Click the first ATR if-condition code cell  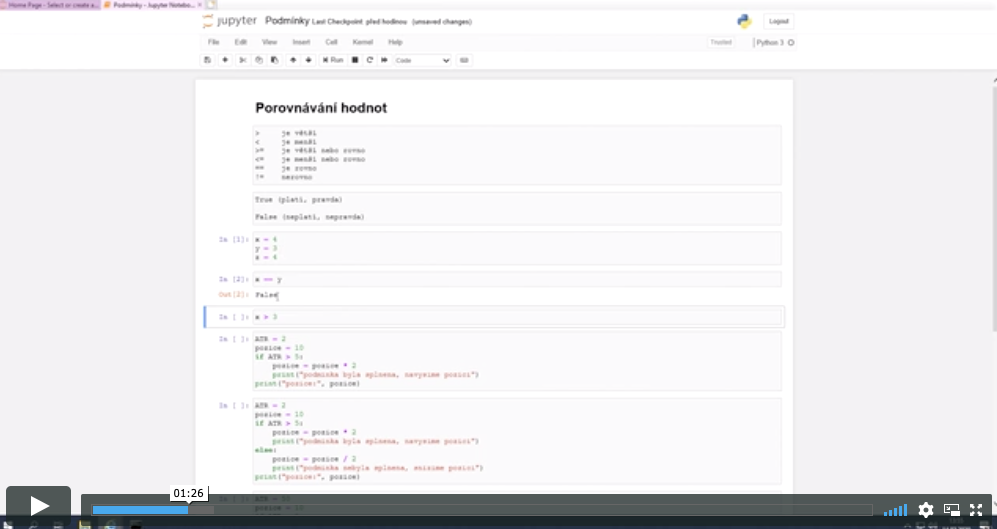click(517, 361)
